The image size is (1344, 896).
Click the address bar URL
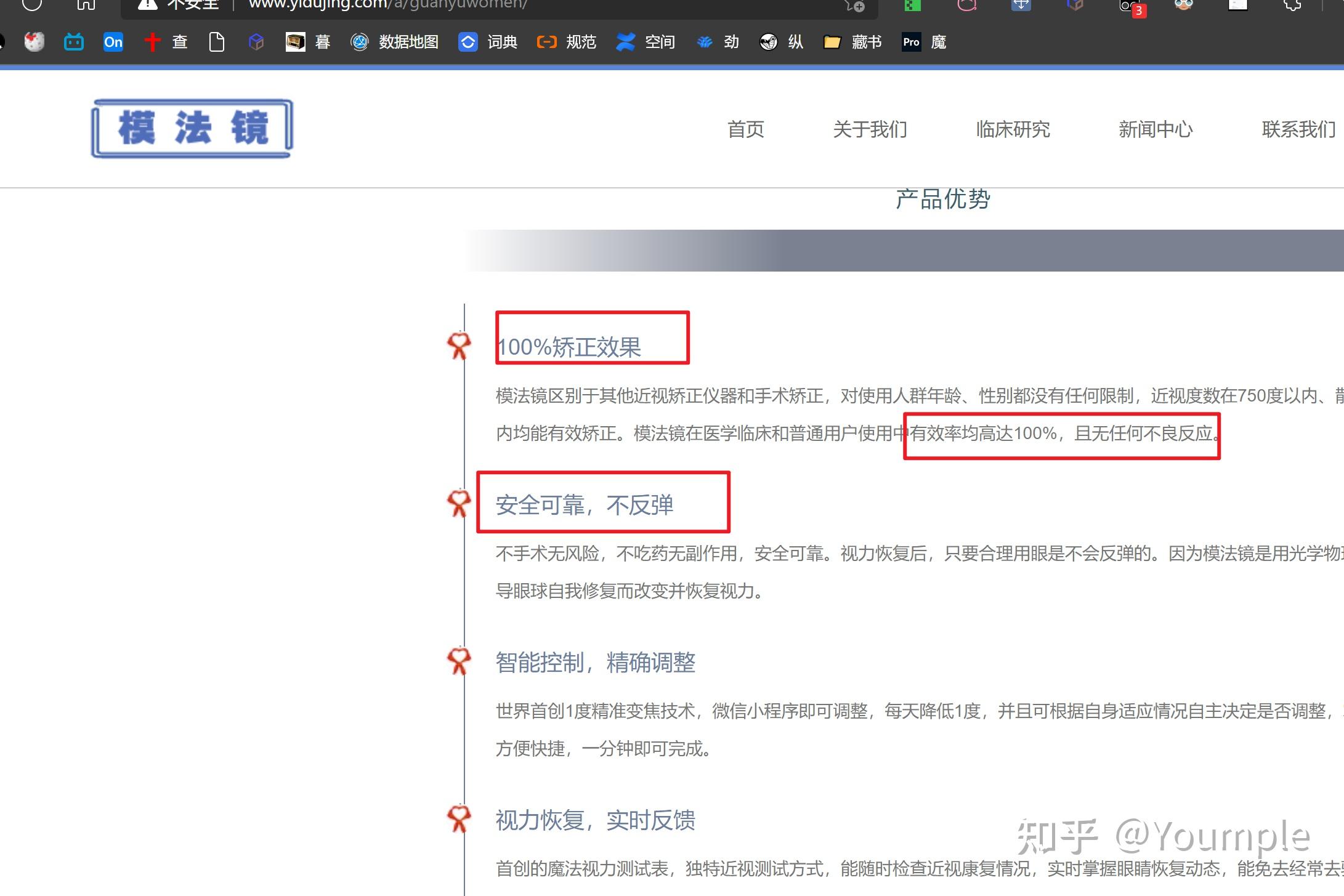pos(388,5)
